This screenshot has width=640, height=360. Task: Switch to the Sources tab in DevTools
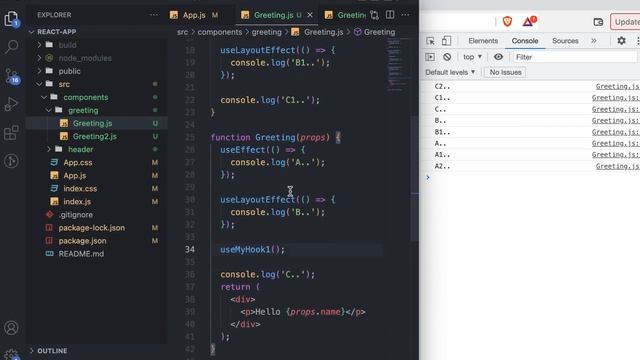pyautogui.click(x=565, y=41)
